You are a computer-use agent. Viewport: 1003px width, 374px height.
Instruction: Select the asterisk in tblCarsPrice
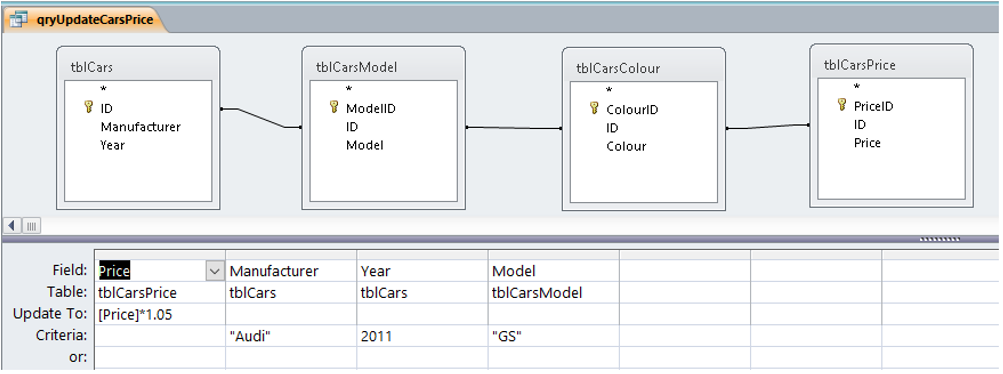coord(857,87)
